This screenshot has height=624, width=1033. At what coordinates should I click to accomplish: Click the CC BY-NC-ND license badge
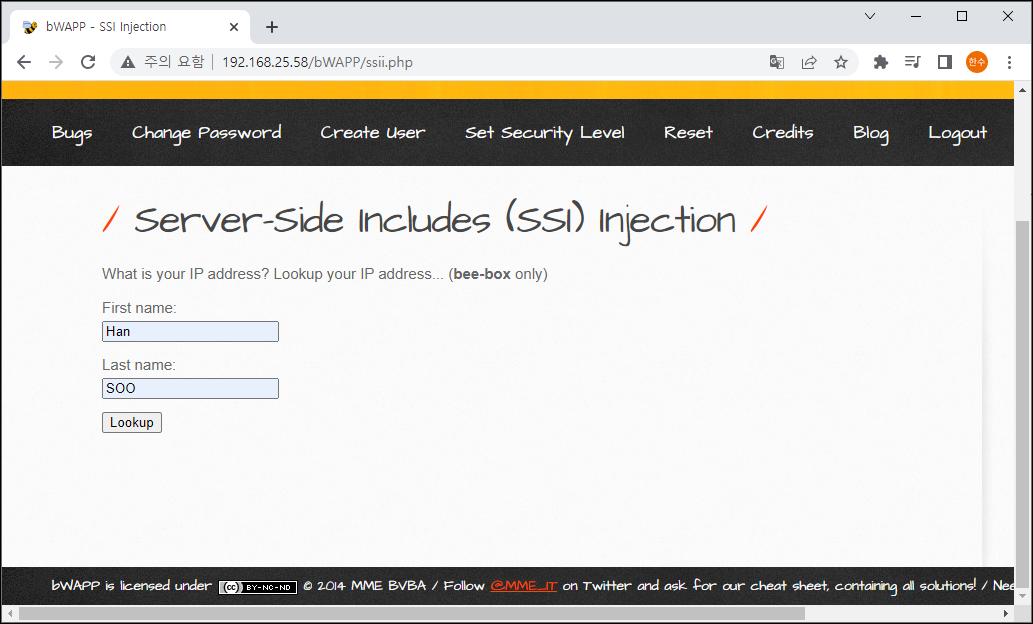tap(258, 587)
